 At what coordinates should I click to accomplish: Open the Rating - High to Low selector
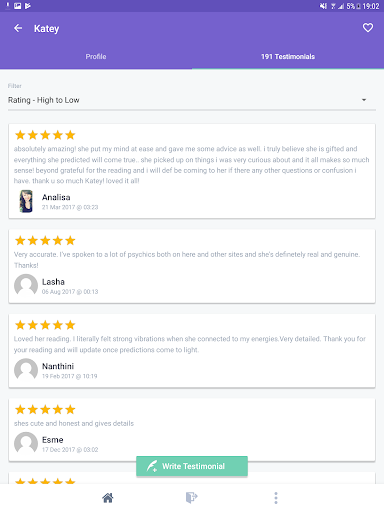[192, 100]
